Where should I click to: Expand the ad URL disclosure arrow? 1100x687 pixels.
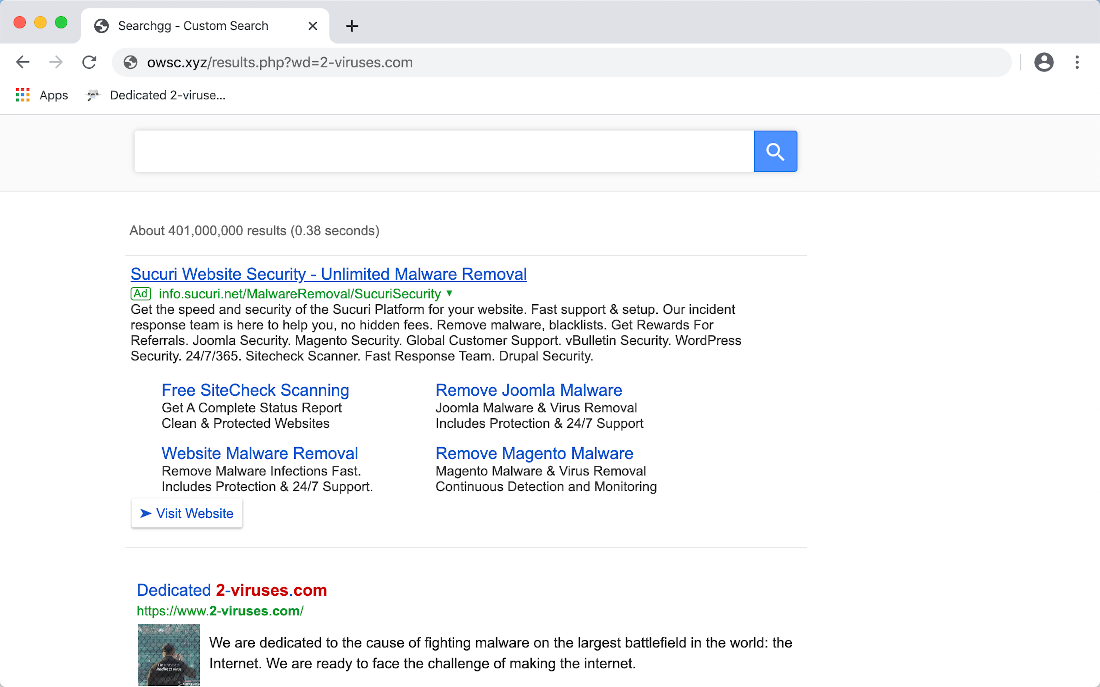pyautogui.click(x=449, y=294)
